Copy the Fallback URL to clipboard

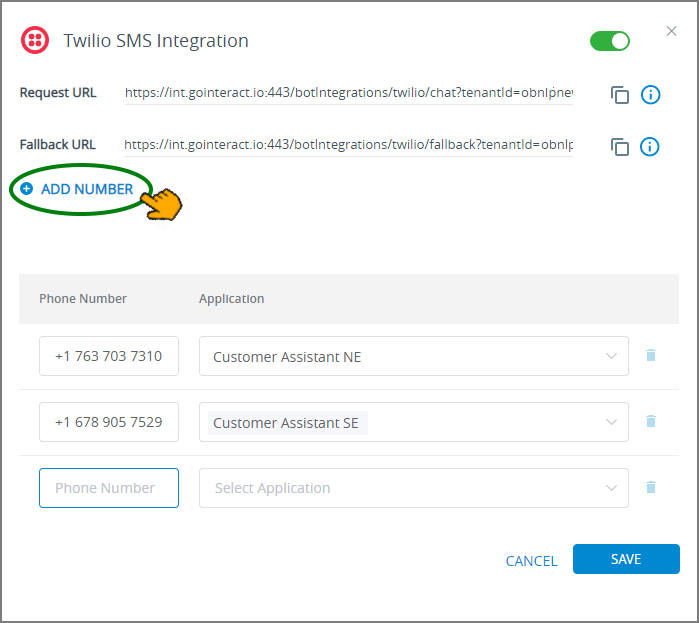click(620, 147)
